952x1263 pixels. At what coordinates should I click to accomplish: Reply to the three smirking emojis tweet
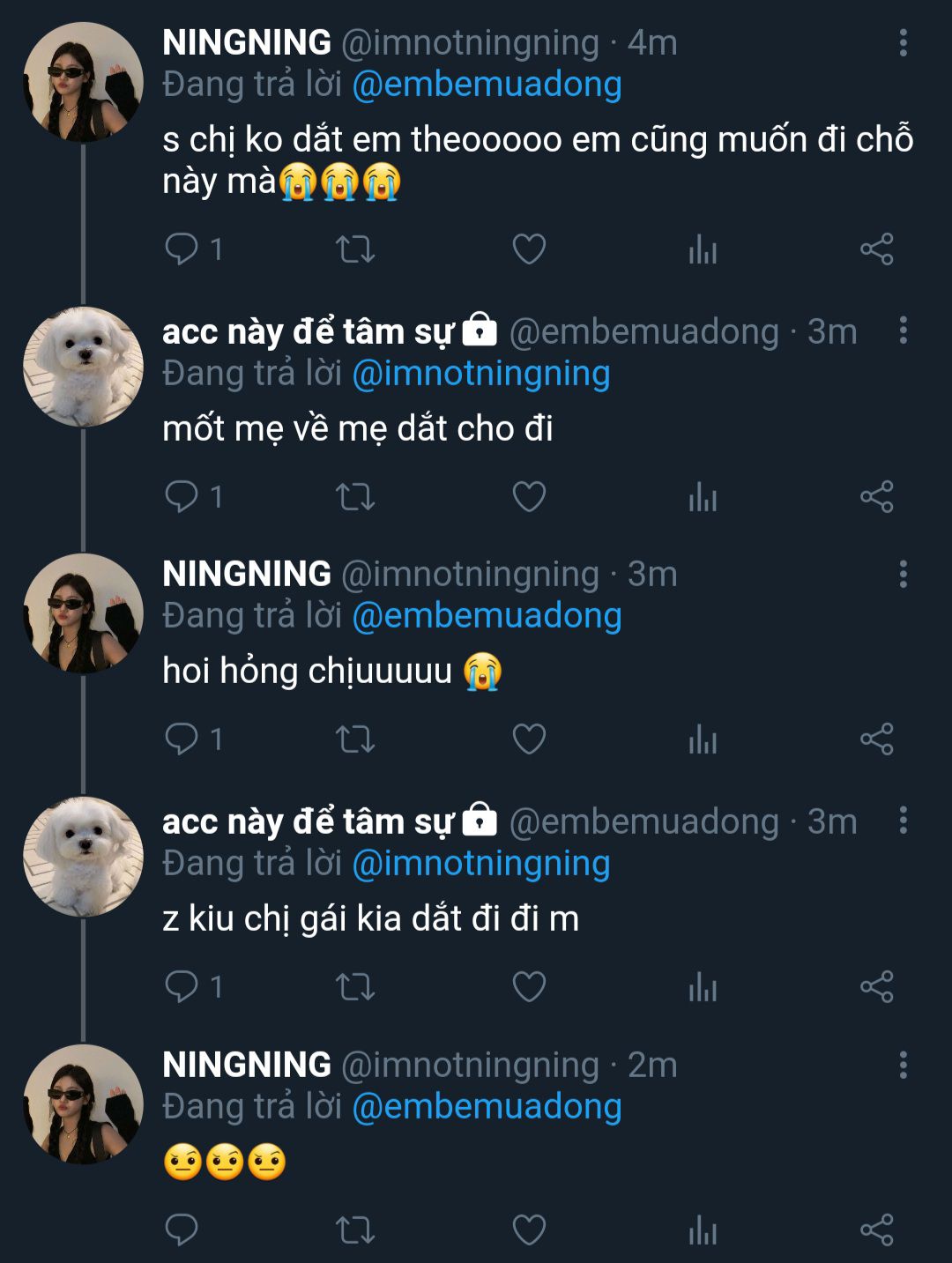click(x=182, y=1230)
